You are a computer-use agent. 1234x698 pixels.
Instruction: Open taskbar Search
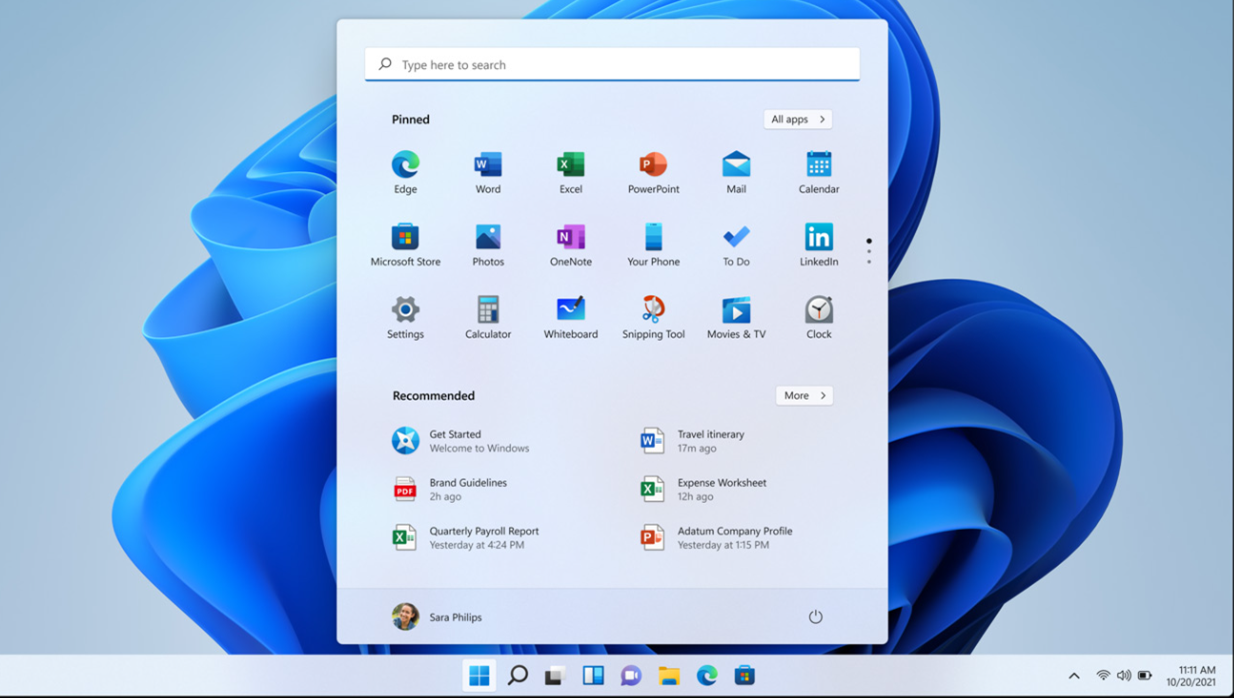[517, 675]
